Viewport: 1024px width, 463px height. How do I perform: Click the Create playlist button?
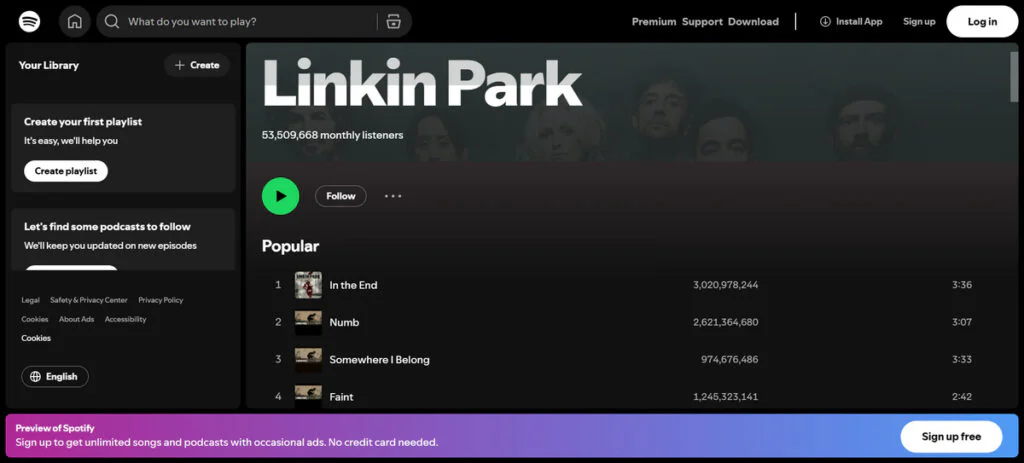coord(66,171)
